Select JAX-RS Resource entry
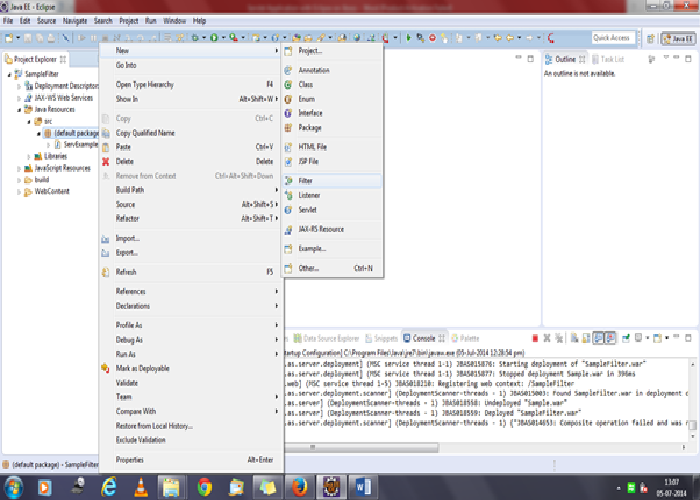 [x=332, y=229]
